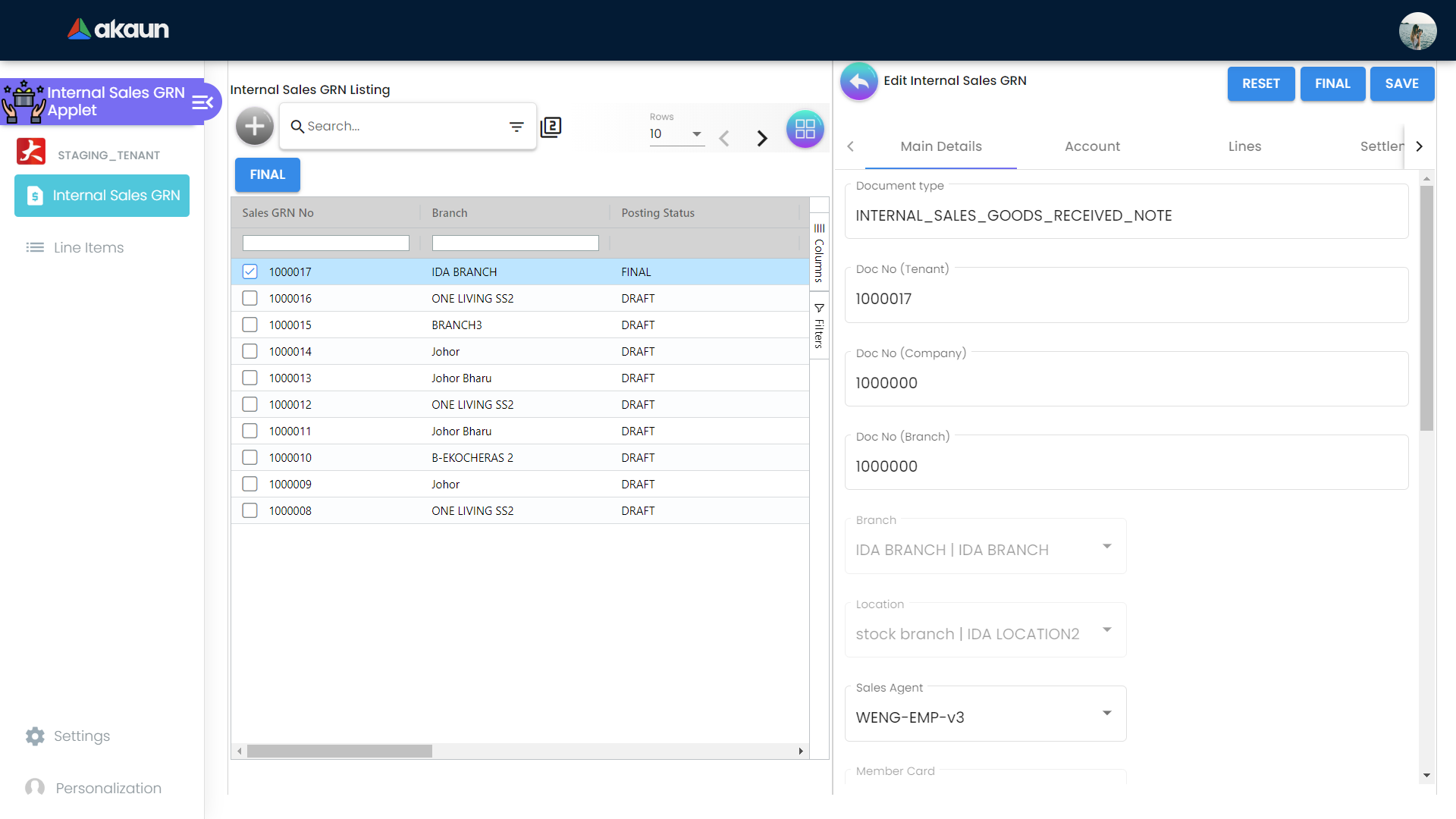1456x819 pixels.
Task: Expand the Columns side panel
Action: pos(819,253)
